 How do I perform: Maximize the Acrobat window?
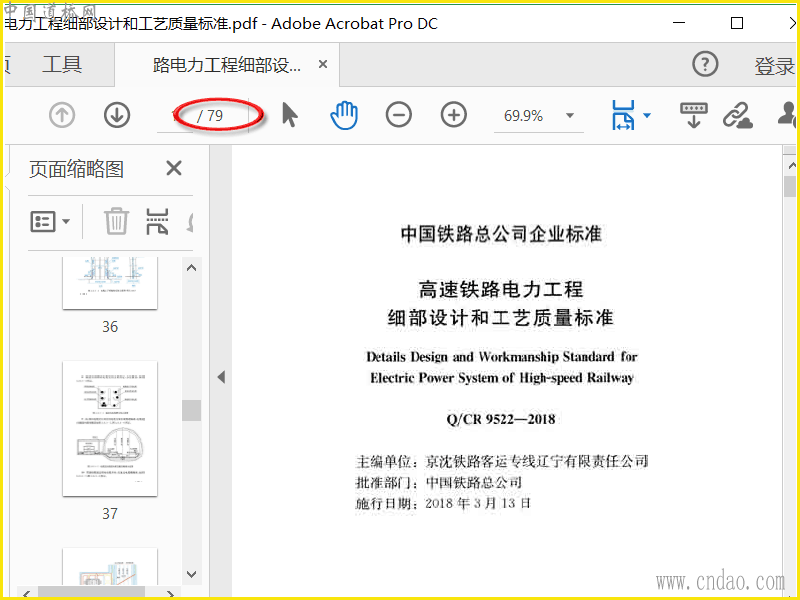pyautogui.click(x=737, y=23)
